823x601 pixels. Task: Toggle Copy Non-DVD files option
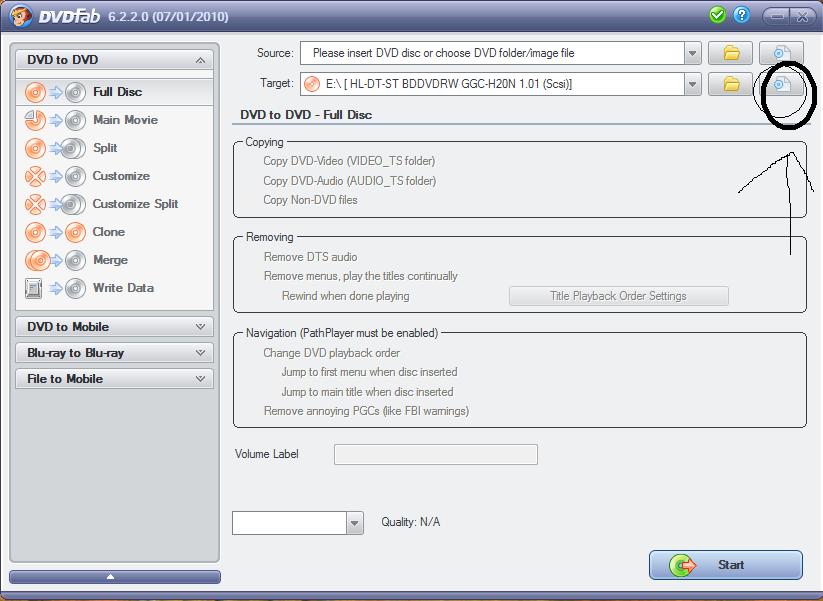tap(310, 200)
